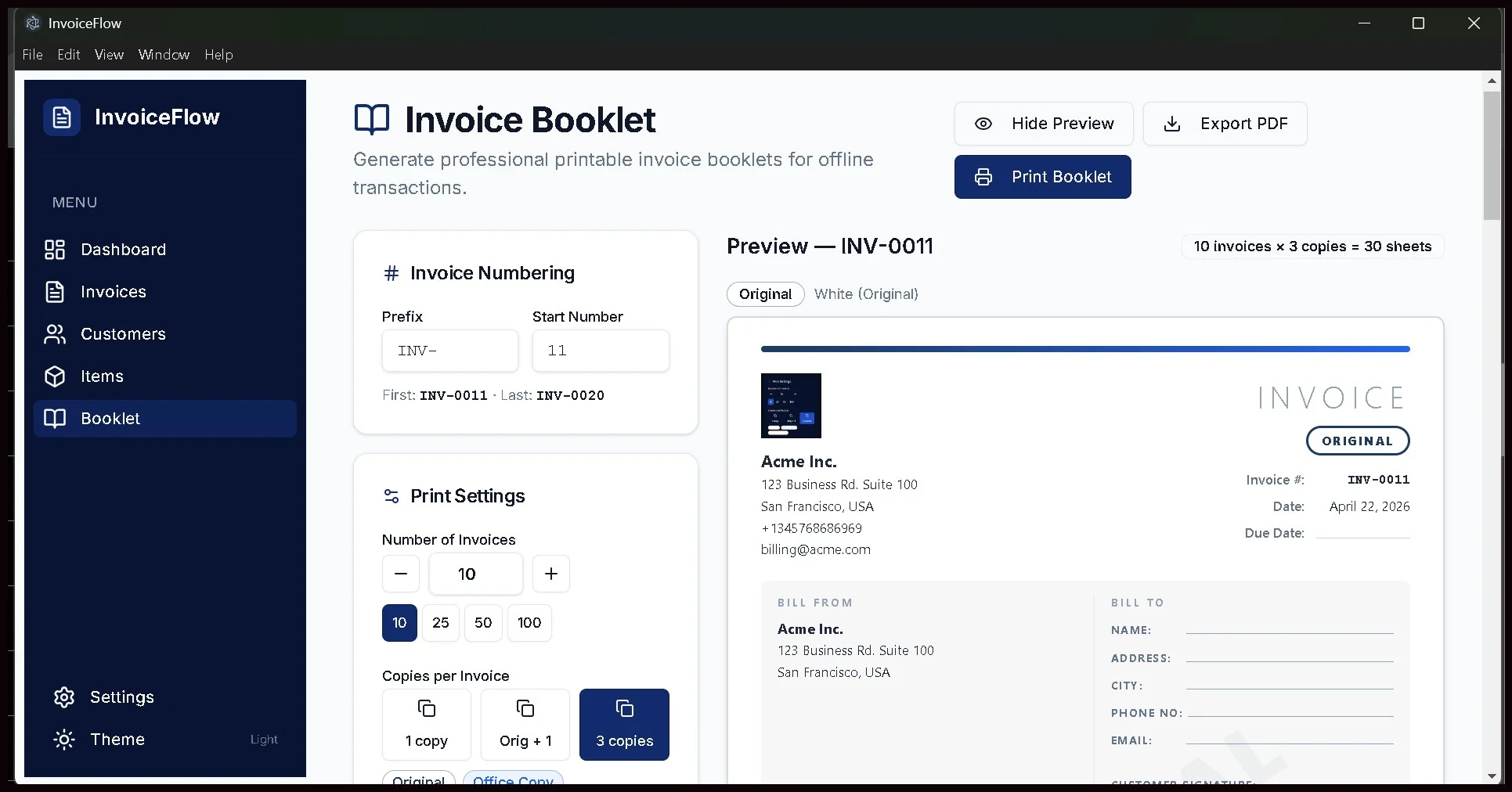Choose the "Orig + 1" copies option
The width and height of the screenshot is (1512, 792).
click(x=525, y=724)
